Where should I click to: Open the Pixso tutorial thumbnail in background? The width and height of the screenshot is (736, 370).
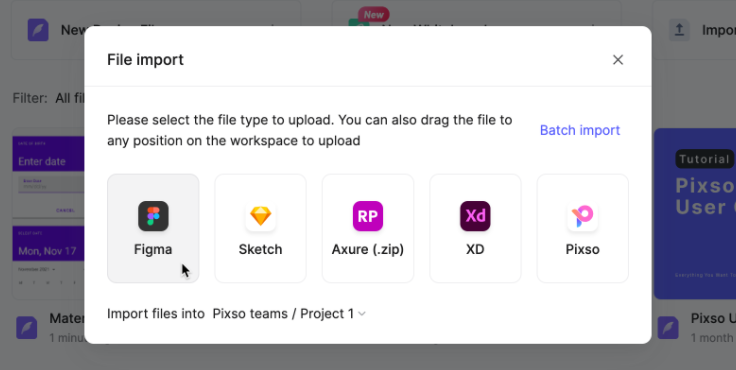tap(695, 214)
